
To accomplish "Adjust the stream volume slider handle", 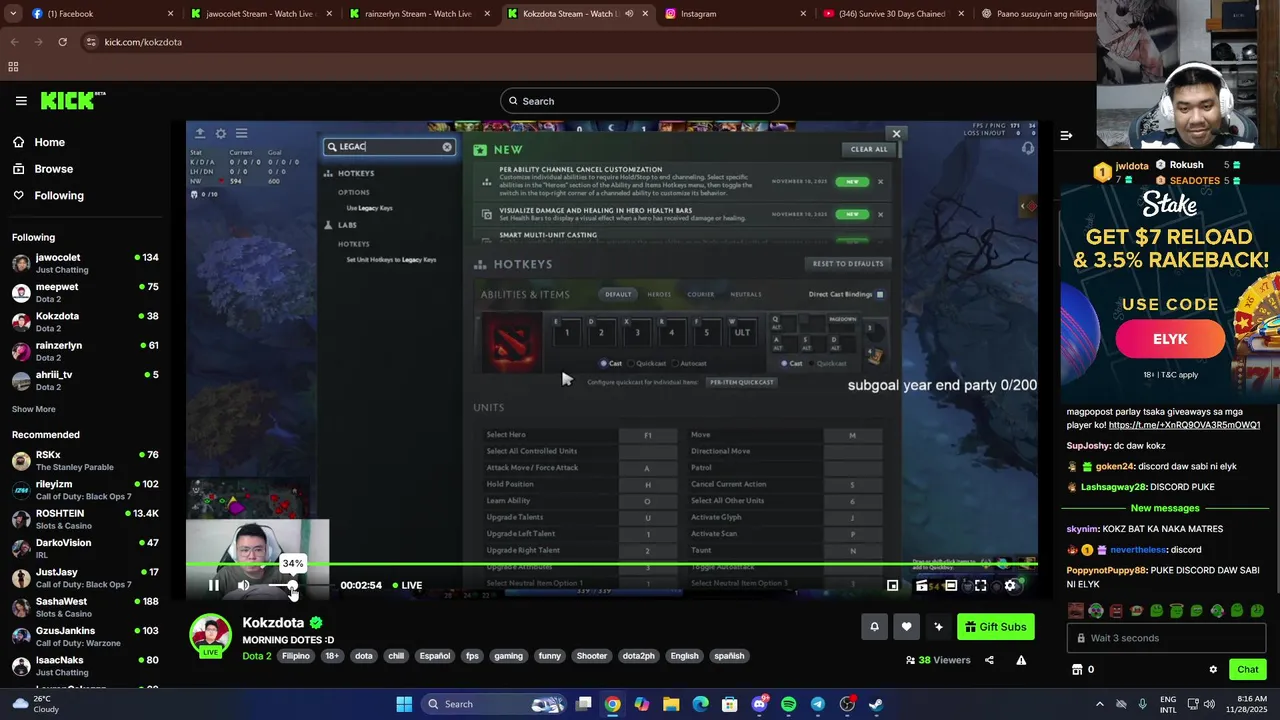I will 292,586.
